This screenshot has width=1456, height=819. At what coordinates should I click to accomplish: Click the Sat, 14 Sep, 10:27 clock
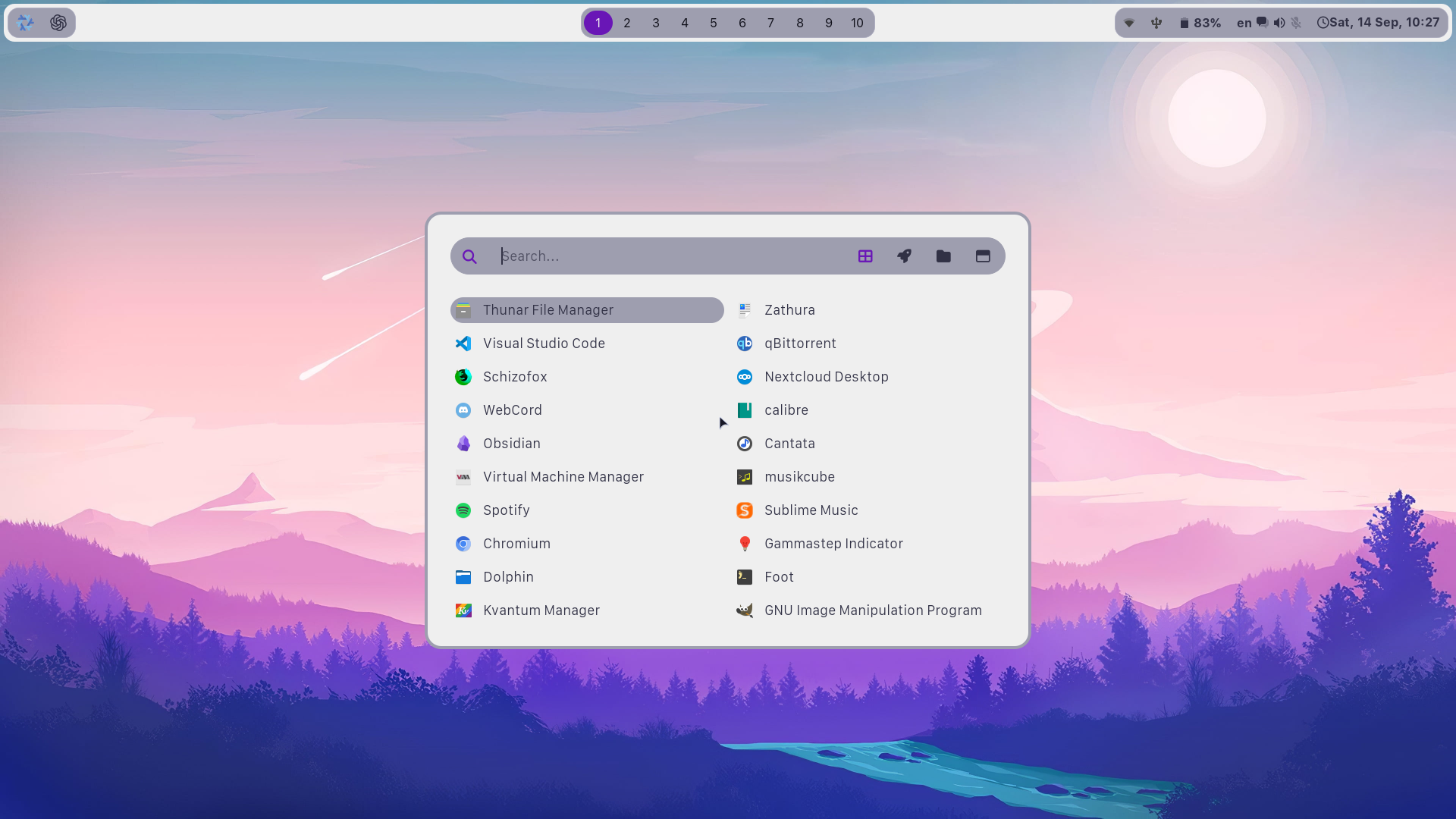point(1378,23)
